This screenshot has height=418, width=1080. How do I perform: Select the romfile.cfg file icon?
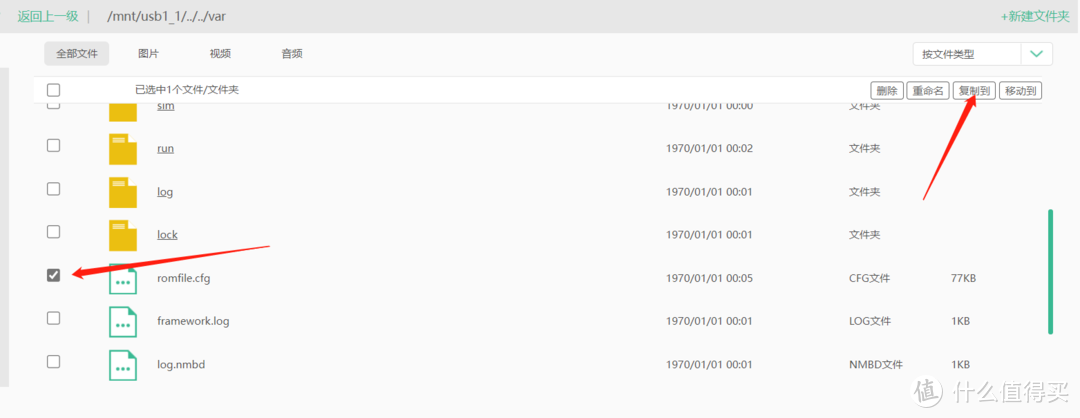tap(123, 278)
